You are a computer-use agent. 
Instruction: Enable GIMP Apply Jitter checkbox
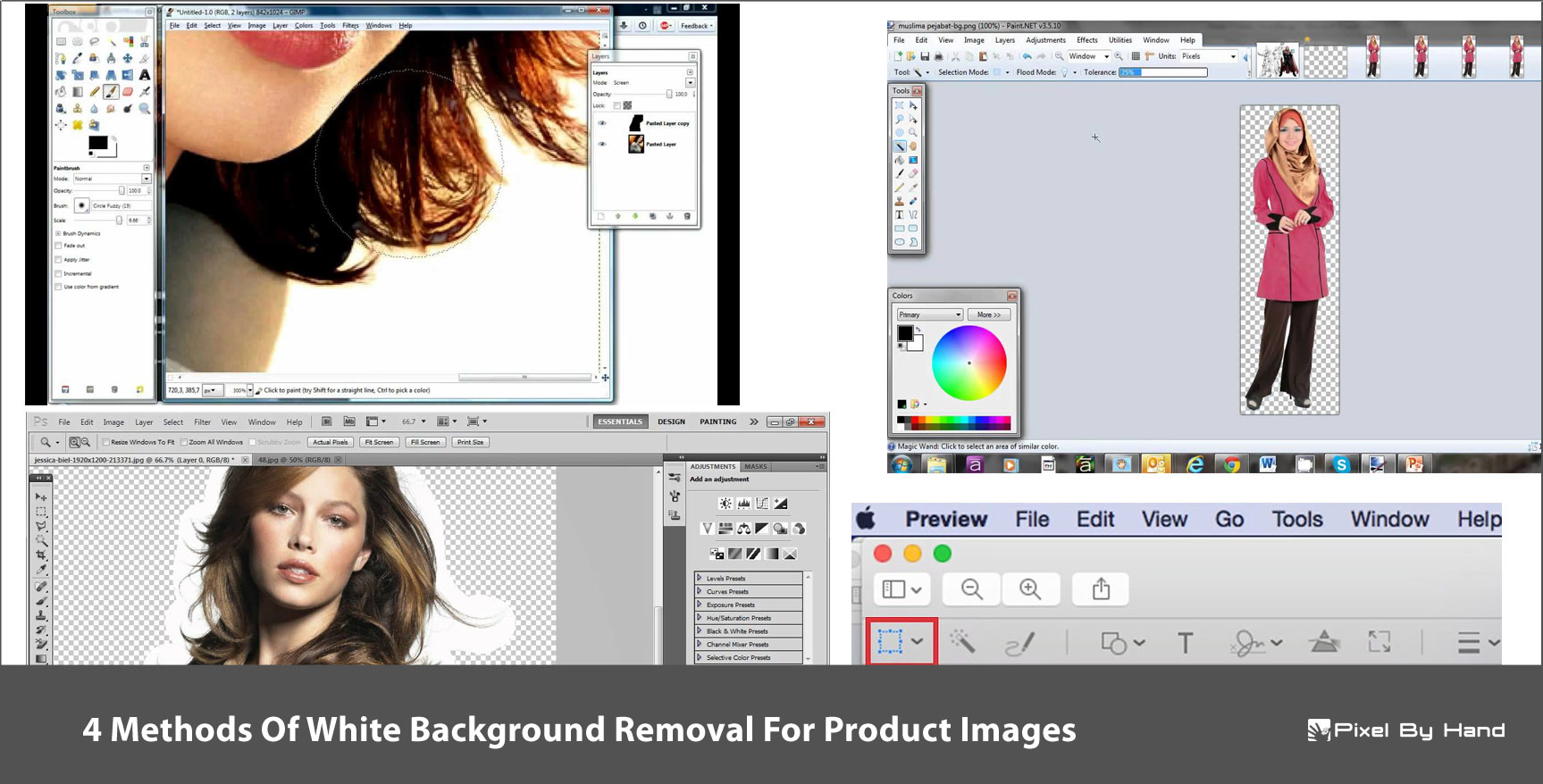pos(59,259)
